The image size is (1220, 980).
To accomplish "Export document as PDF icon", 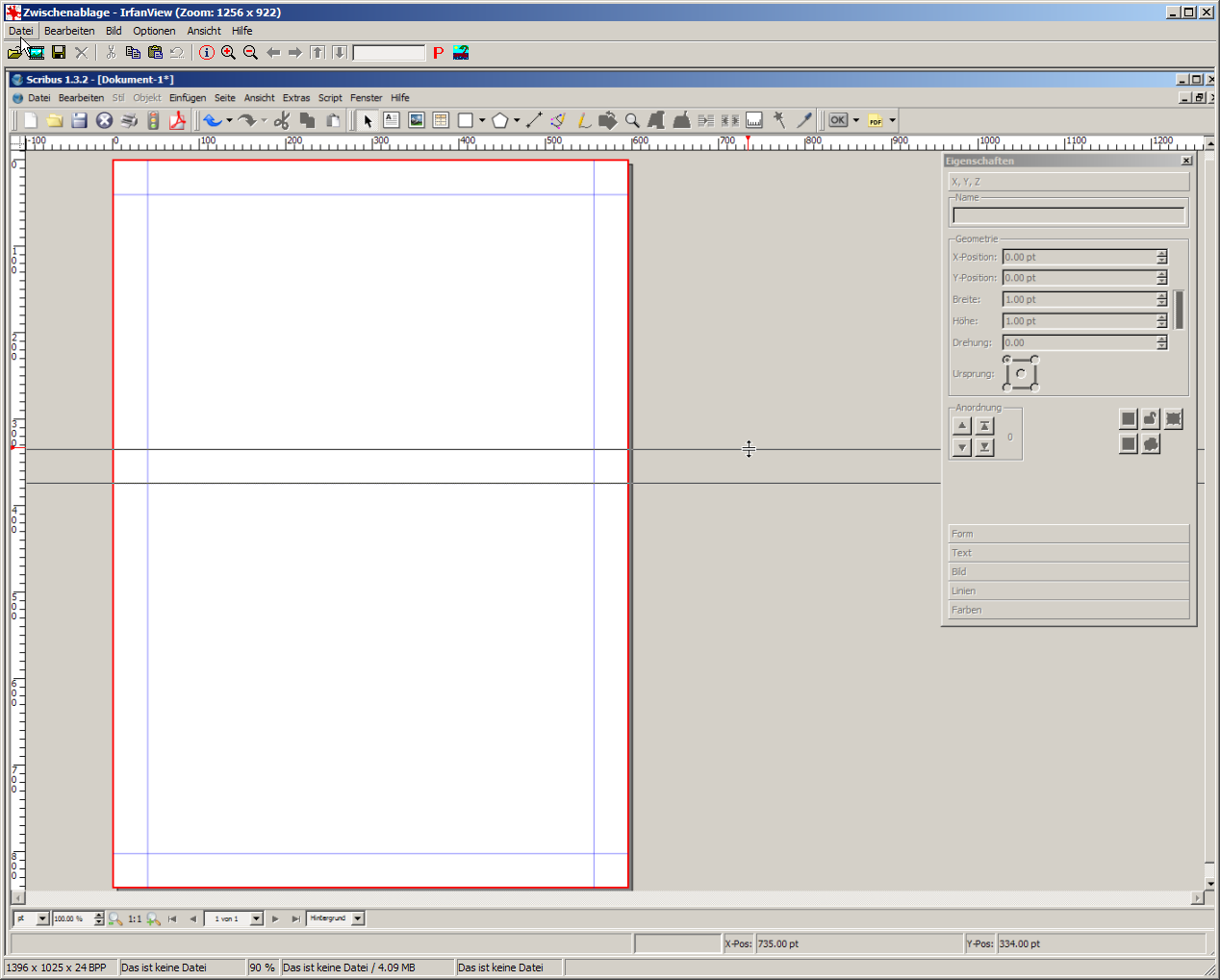I will pyautogui.click(x=177, y=120).
